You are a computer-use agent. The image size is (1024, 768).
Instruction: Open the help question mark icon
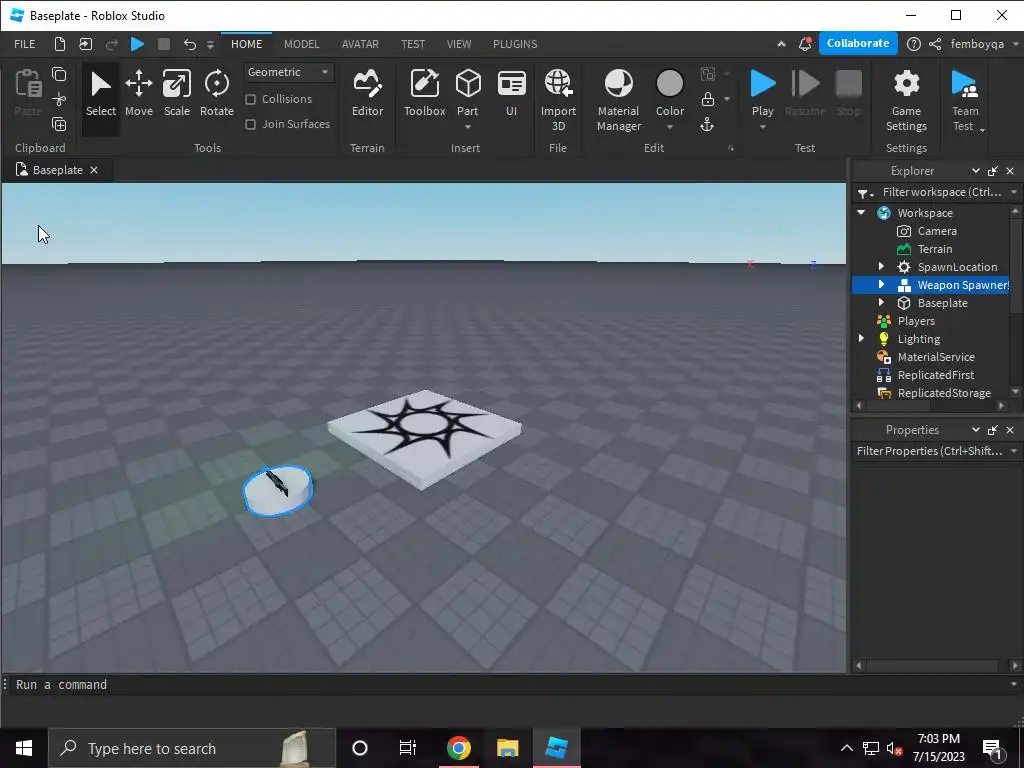pyautogui.click(x=914, y=44)
